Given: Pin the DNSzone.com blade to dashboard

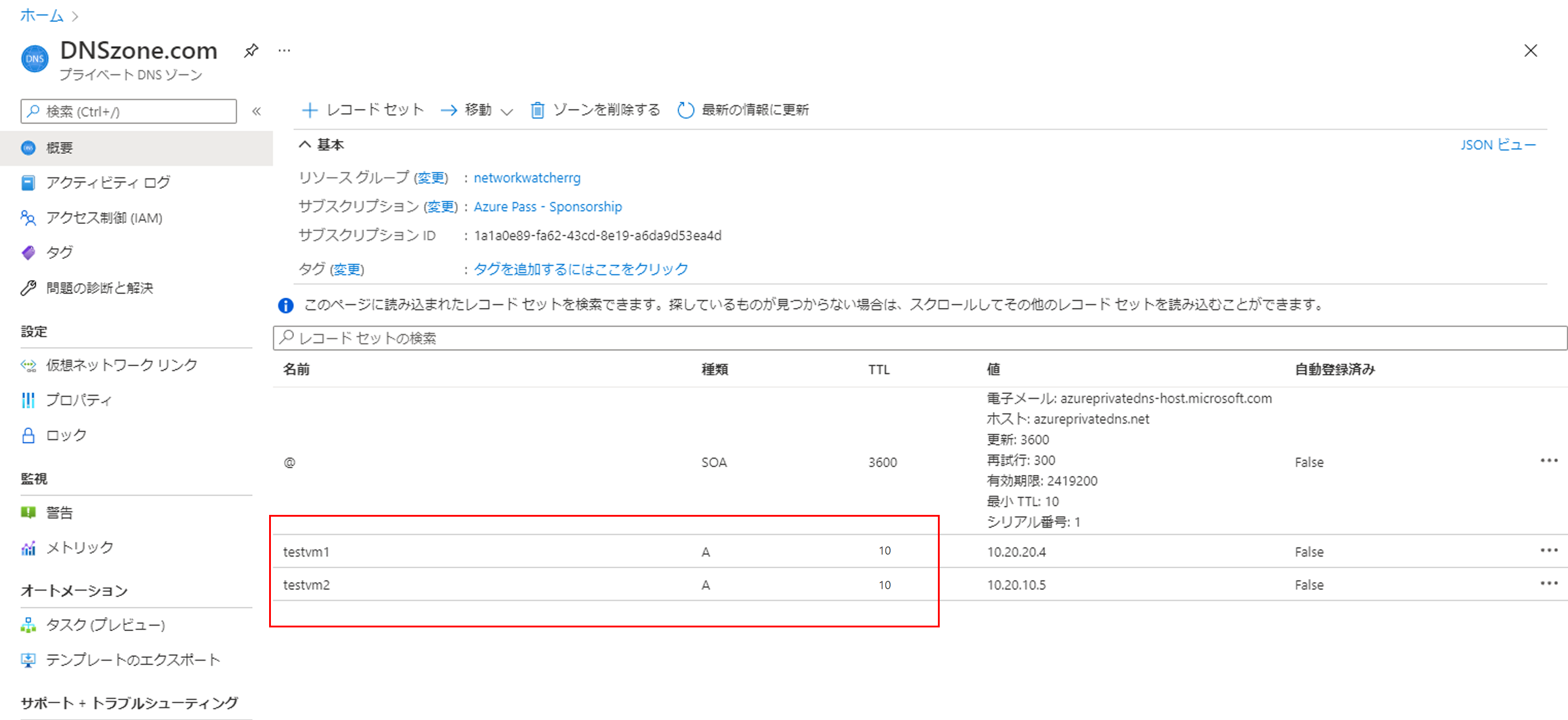Looking at the screenshot, I should pyautogui.click(x=251, y=51).
